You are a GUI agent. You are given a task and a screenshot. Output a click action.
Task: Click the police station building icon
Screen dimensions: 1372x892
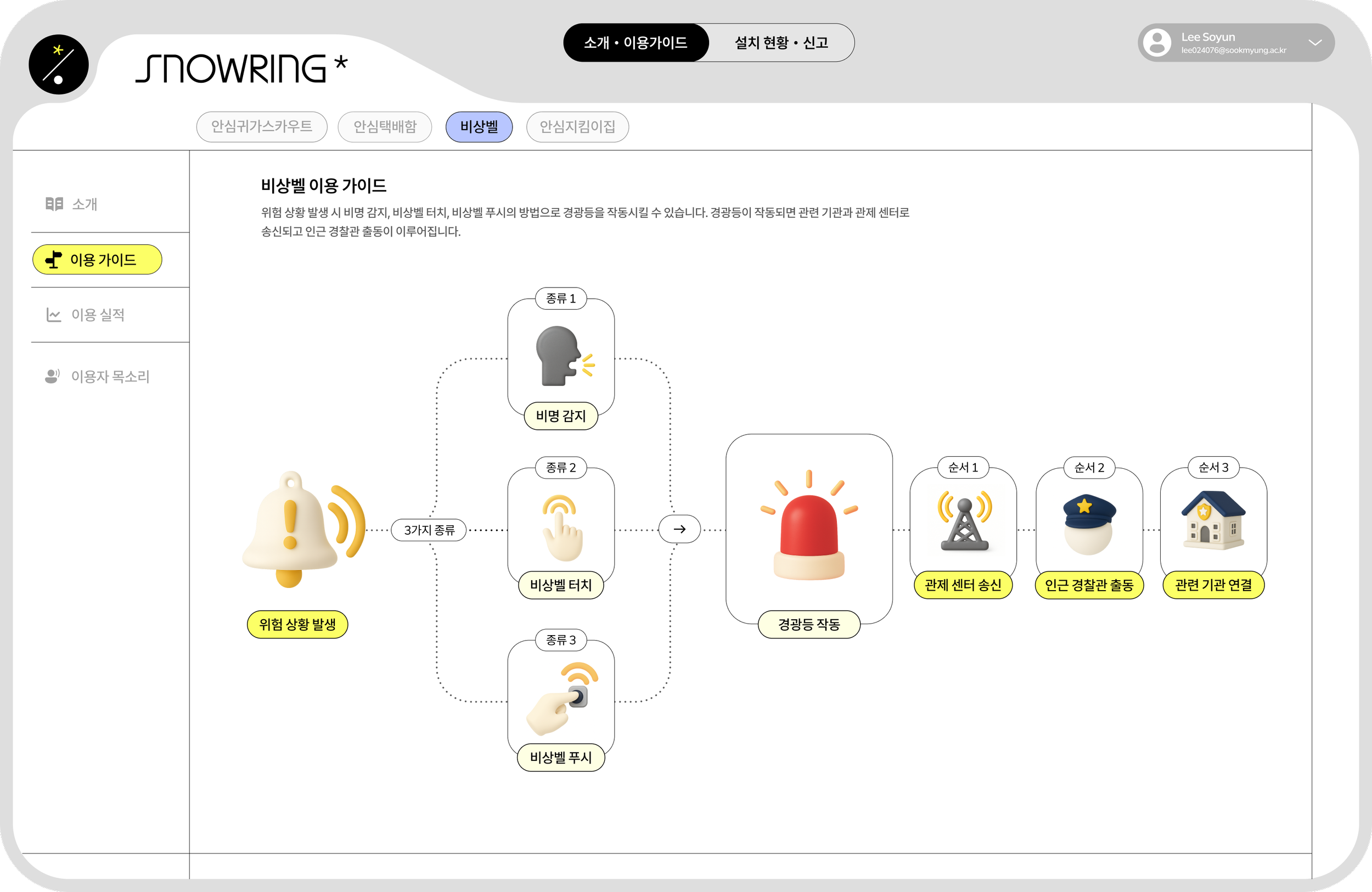pyautogui.click(x=1213, y=521)
